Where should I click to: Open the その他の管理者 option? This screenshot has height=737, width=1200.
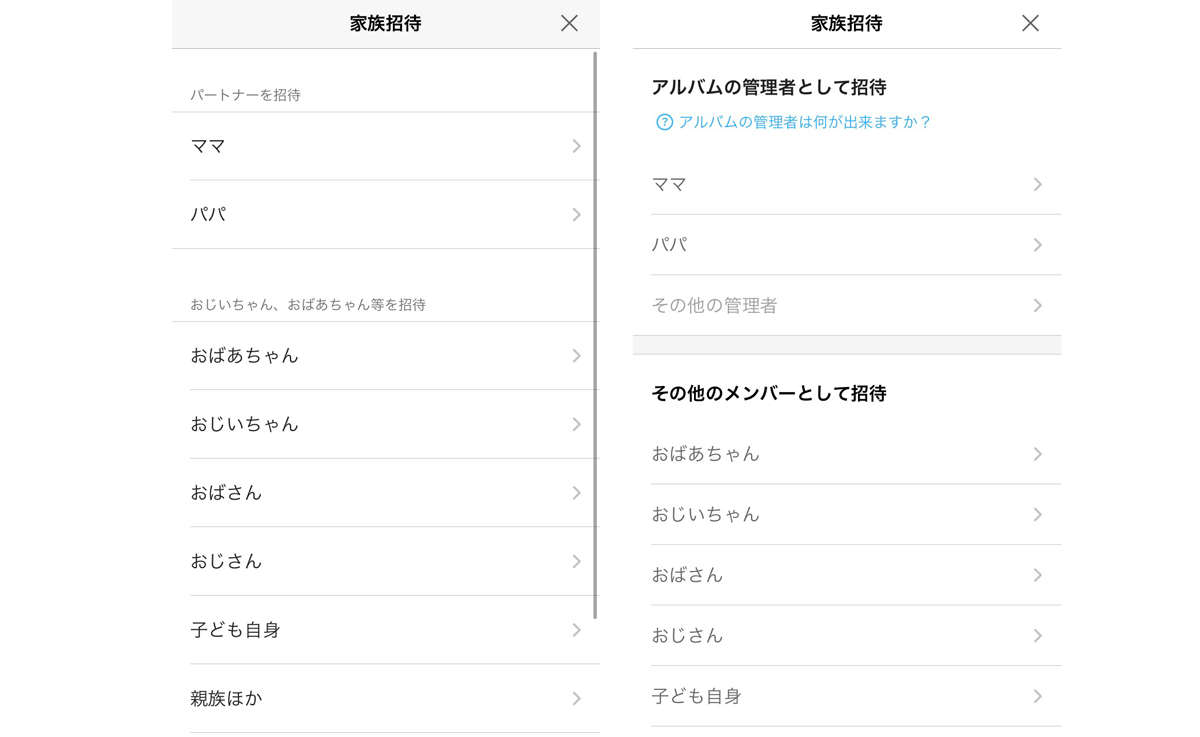point(846,306)
